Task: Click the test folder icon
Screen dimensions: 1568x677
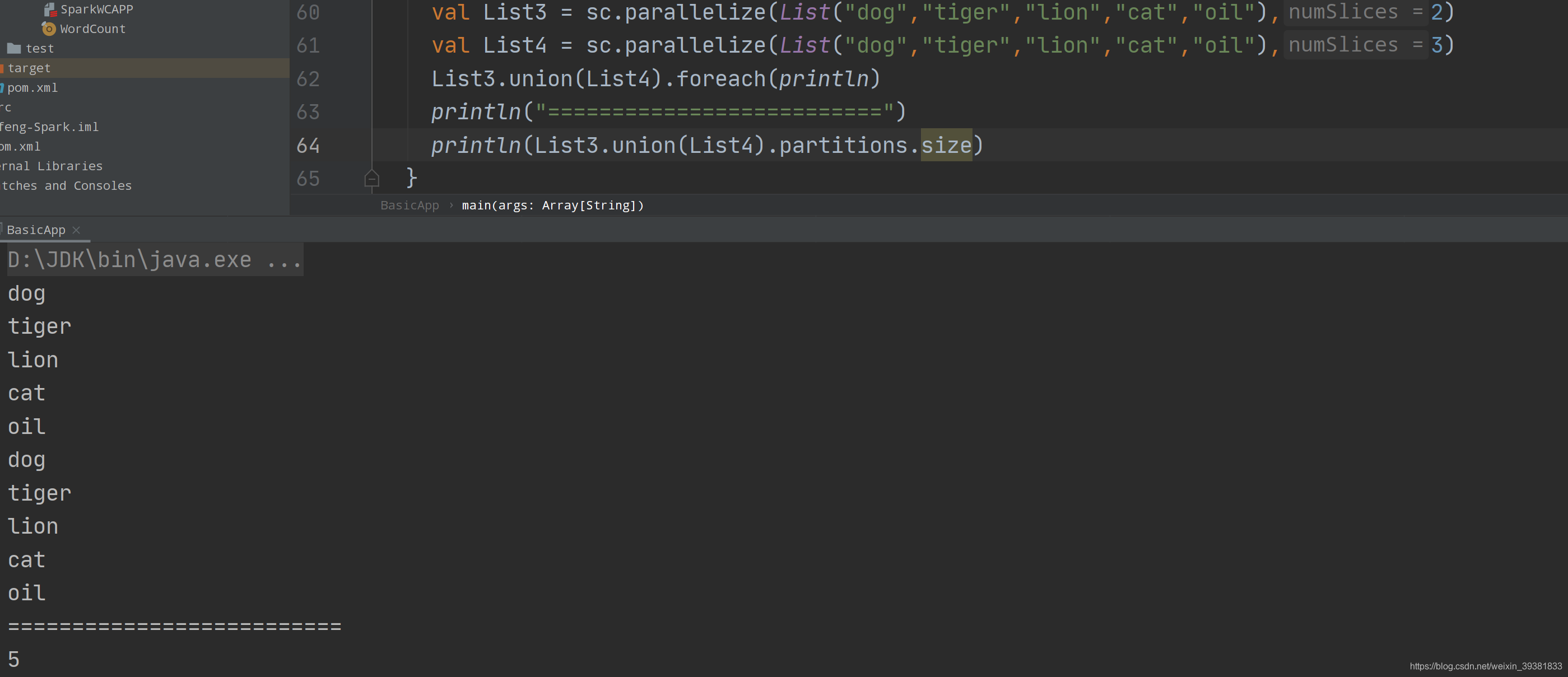Action: coord(14,48)
